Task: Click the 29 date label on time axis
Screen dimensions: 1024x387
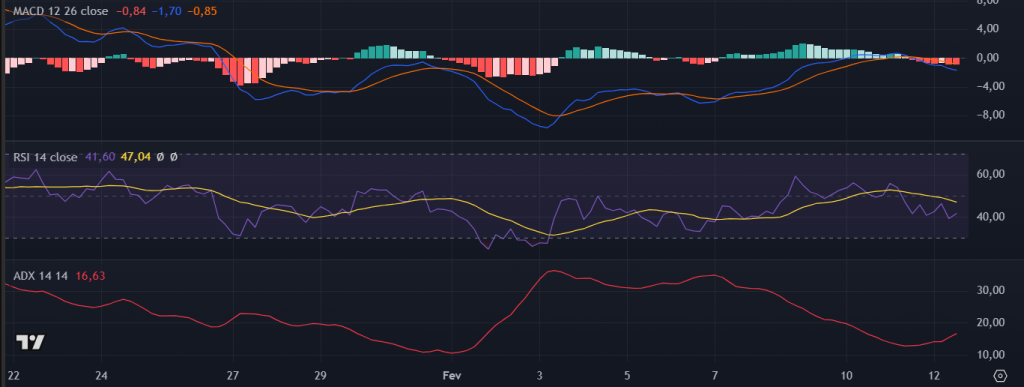Action: 320,376
